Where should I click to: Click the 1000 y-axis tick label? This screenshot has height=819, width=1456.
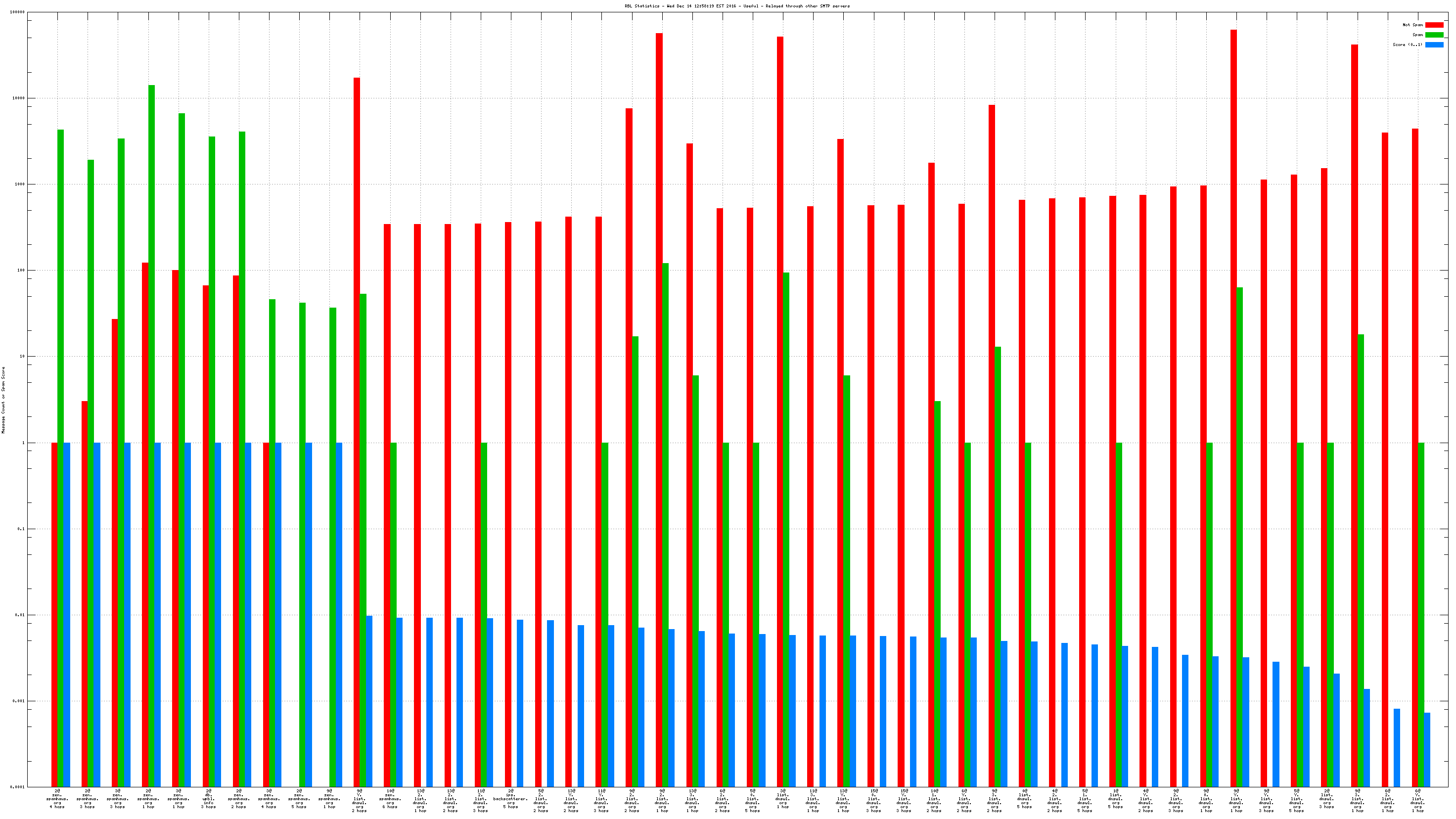(x=20, y=184)
